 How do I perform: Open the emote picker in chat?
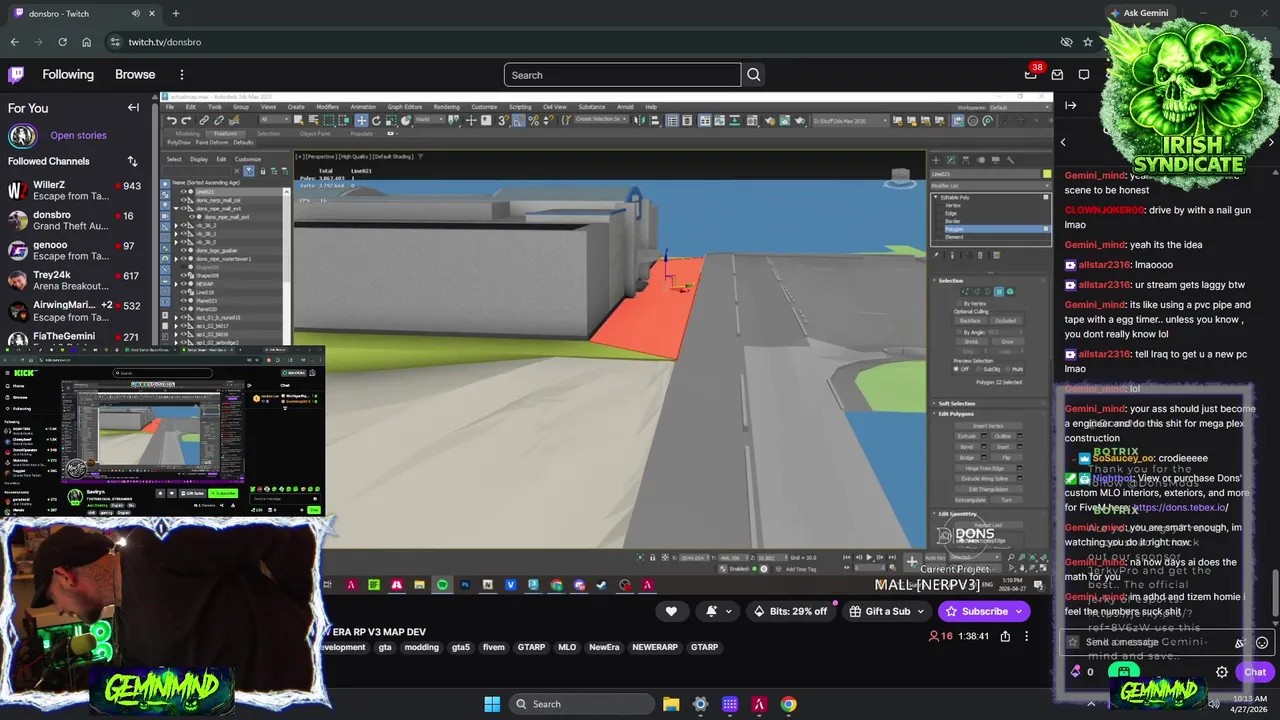click(x=1262, y=643)
